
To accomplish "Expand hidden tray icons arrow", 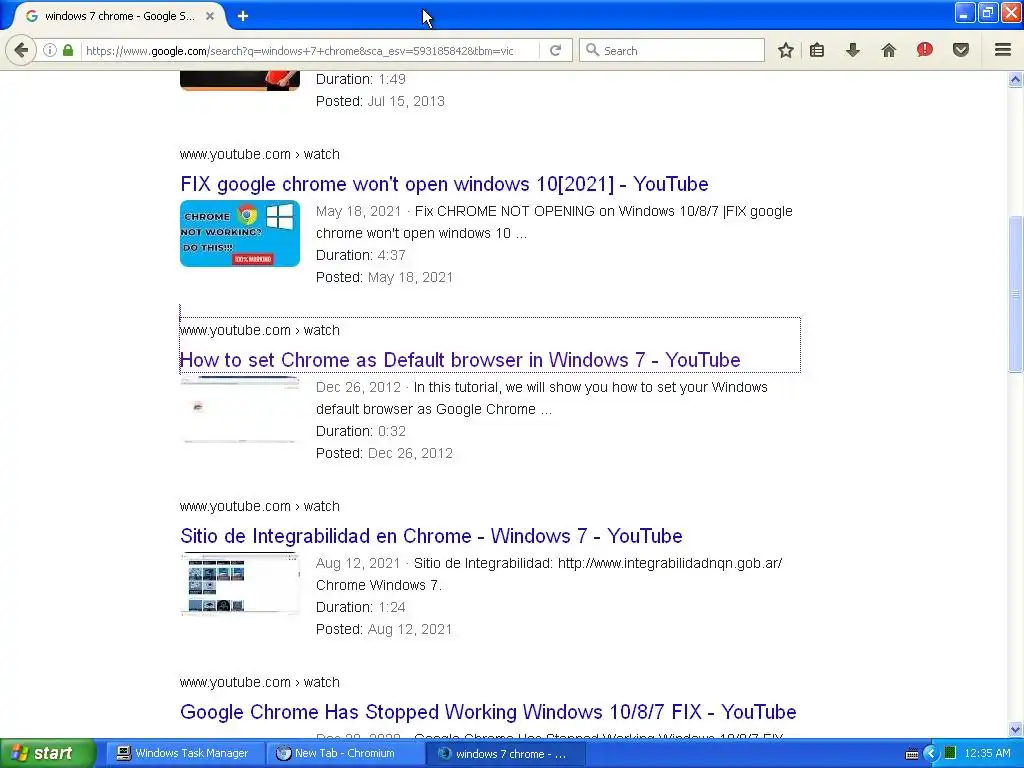I will tap(931, 754).
